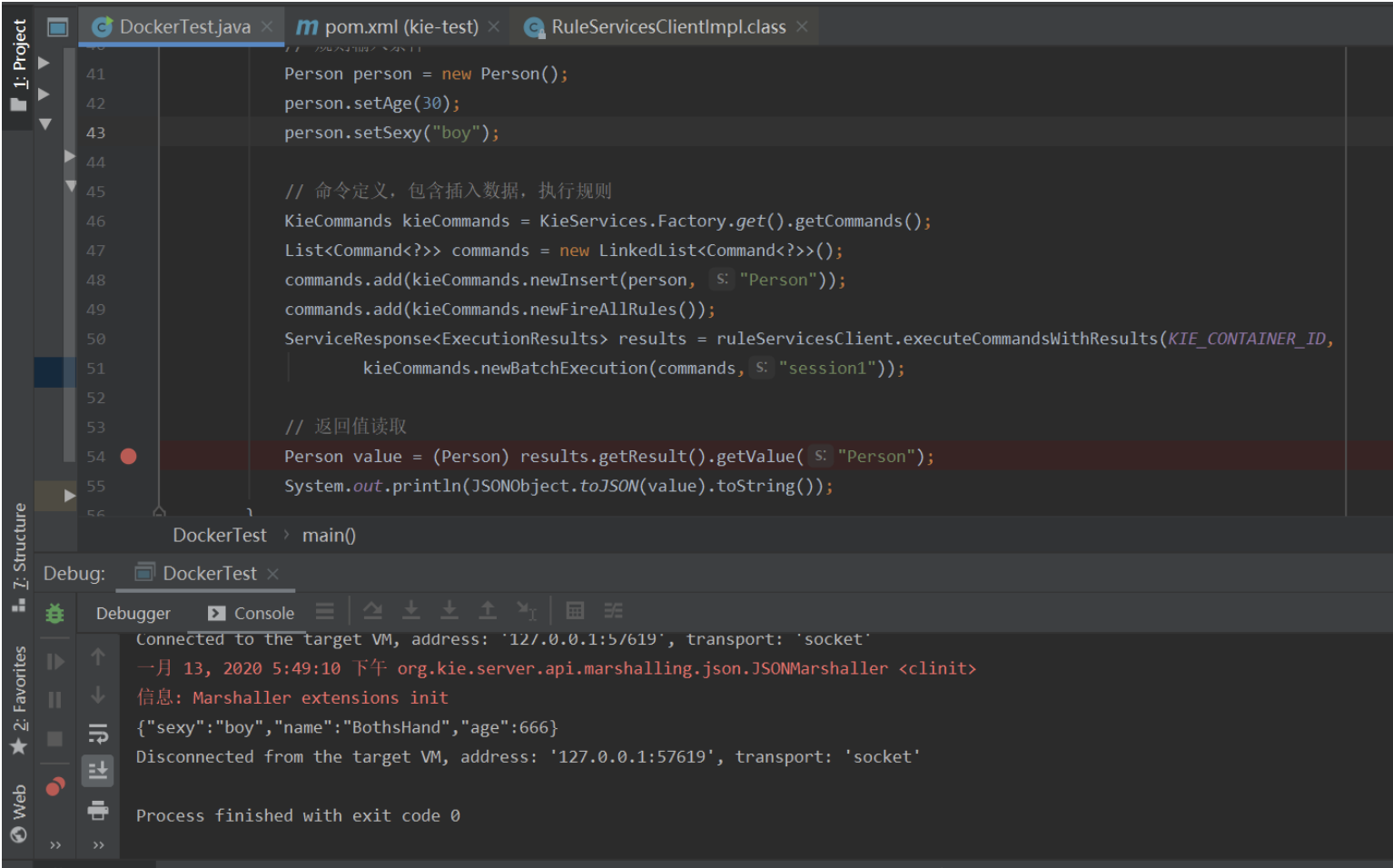
Task: Open the Debugger tab
Action: click(x=133, y=614)
